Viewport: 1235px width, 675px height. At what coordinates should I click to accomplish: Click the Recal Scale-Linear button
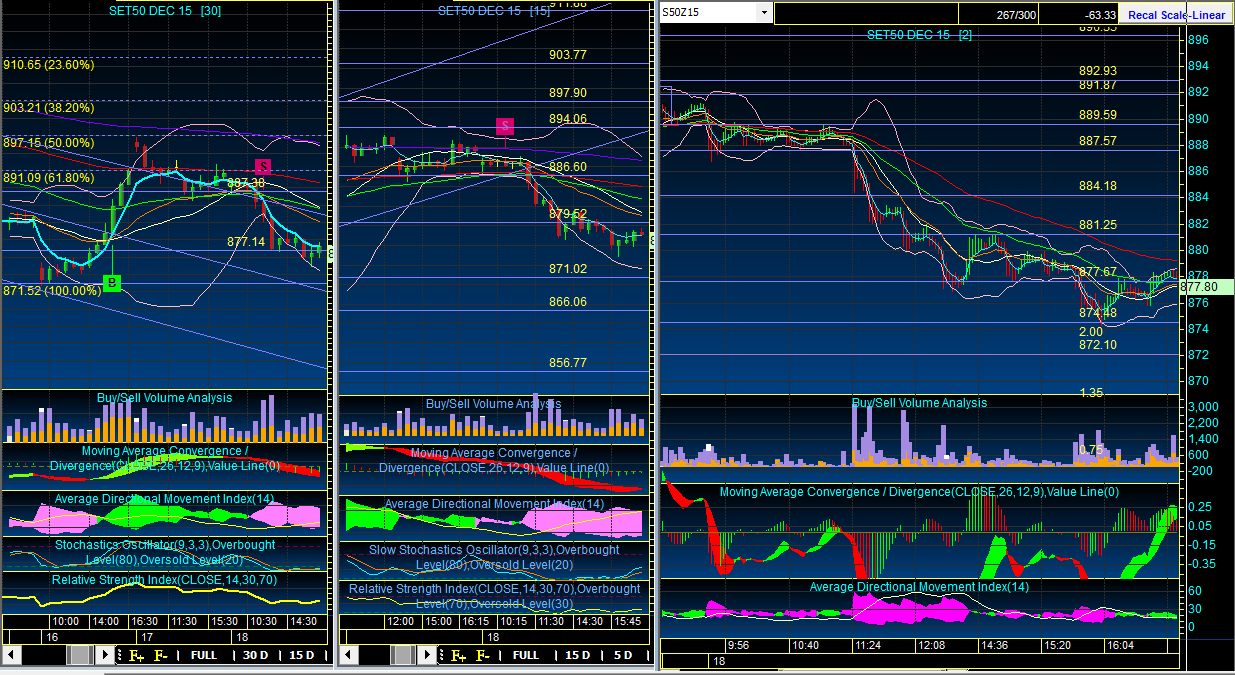[x=1176, y=14]
